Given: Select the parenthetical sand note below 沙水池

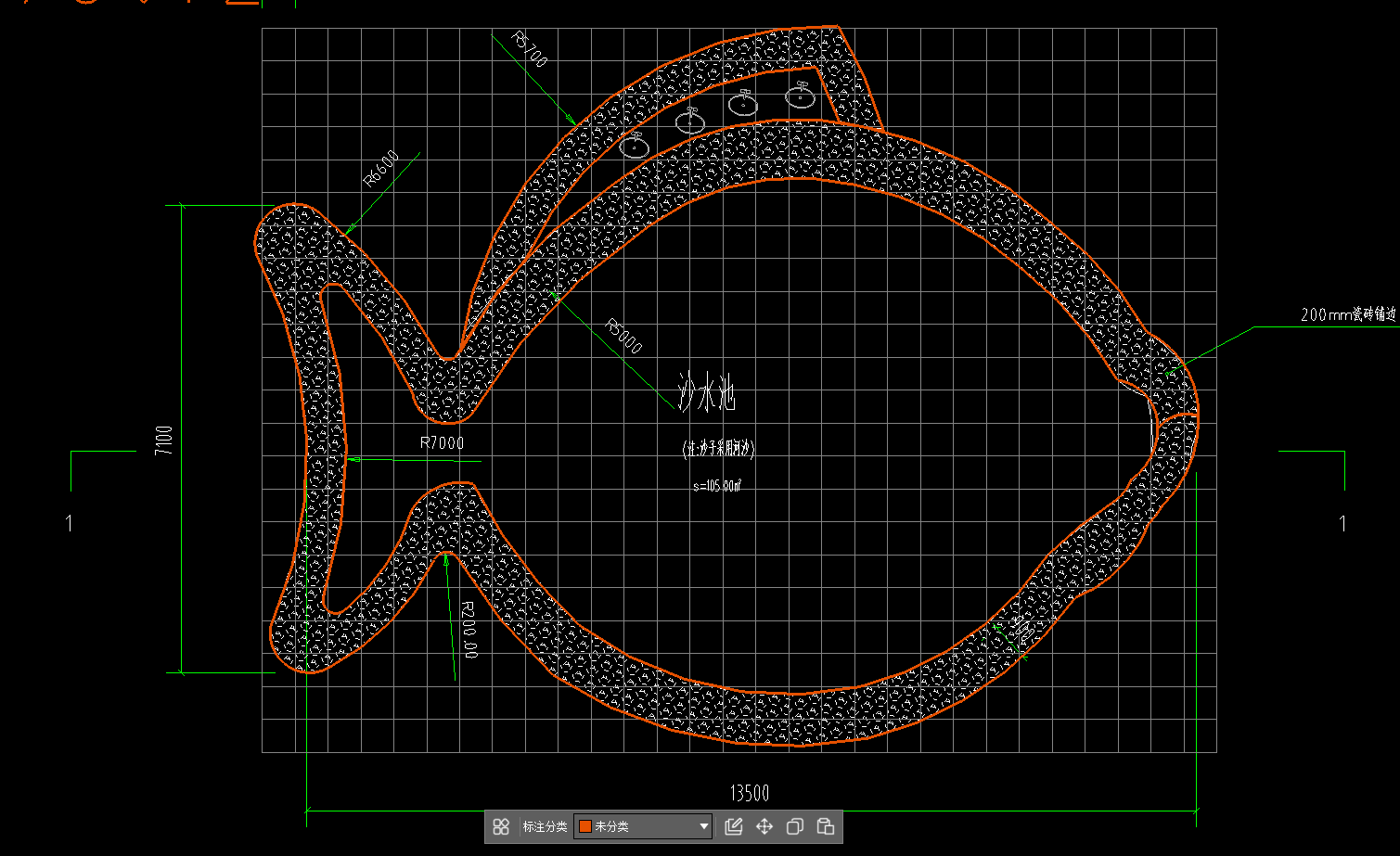Looking at the screenshot, I should click(719, 449).
